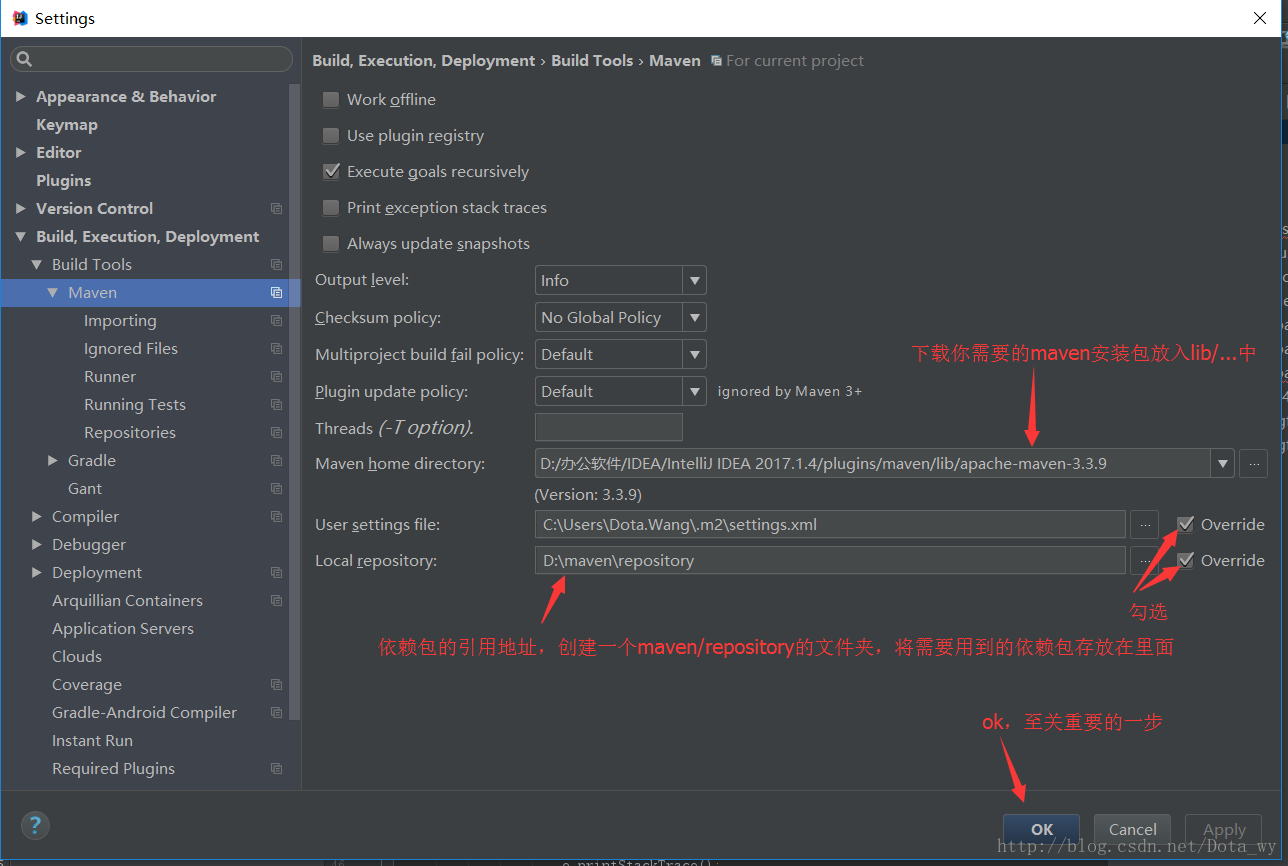Click project-level icon on Maven row
The image size is (1288, 866).
[277, 293]
